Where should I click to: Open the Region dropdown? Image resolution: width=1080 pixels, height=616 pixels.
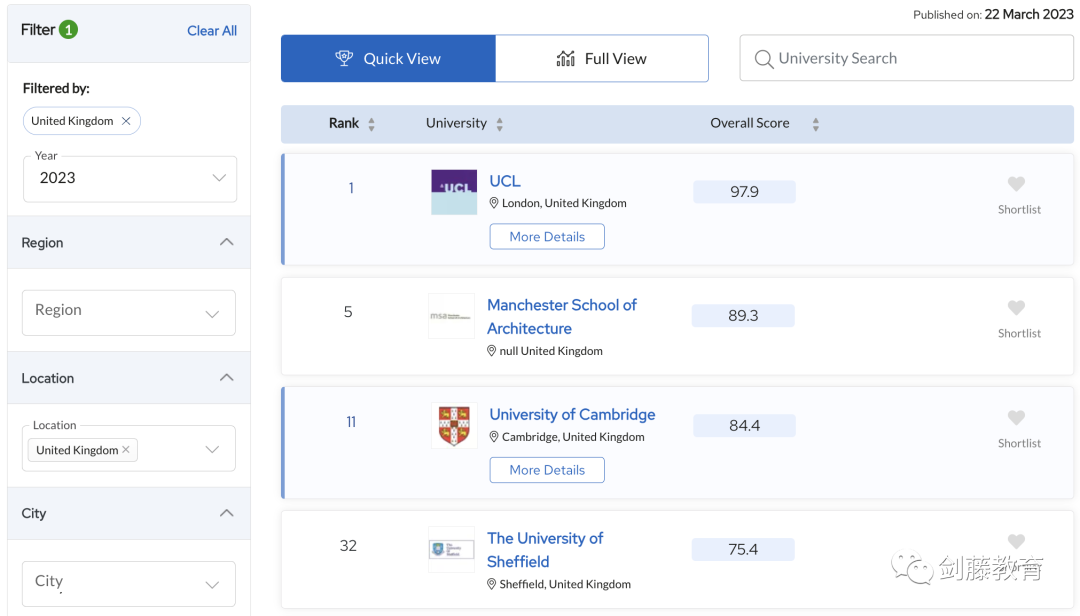(x=129, y=313)
